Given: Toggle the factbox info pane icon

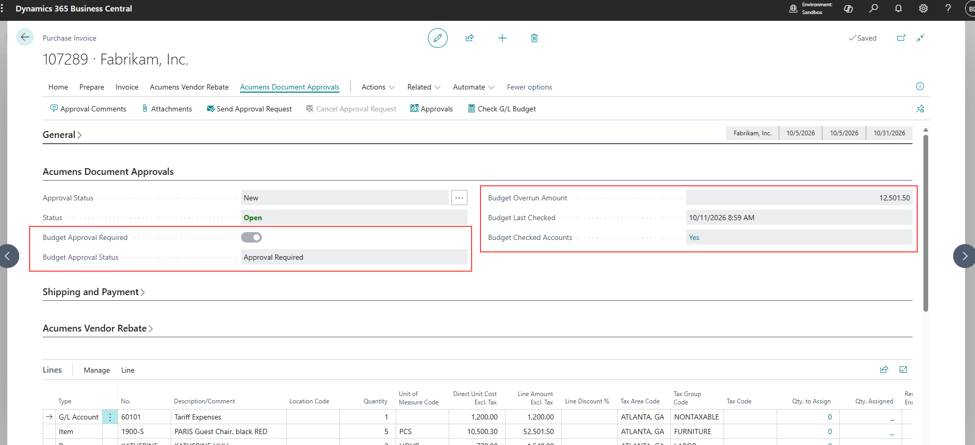Looking at the screenshot, I should (x=920, y=86).
